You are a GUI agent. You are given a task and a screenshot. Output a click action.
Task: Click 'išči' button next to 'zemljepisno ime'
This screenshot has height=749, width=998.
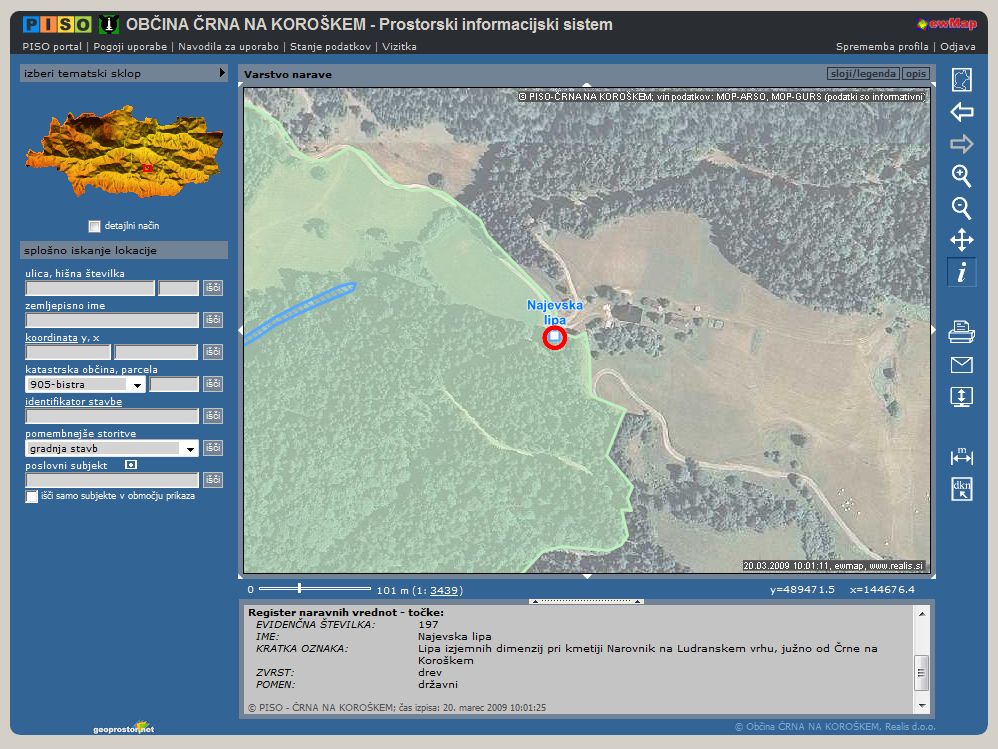[x=213, y=320]
